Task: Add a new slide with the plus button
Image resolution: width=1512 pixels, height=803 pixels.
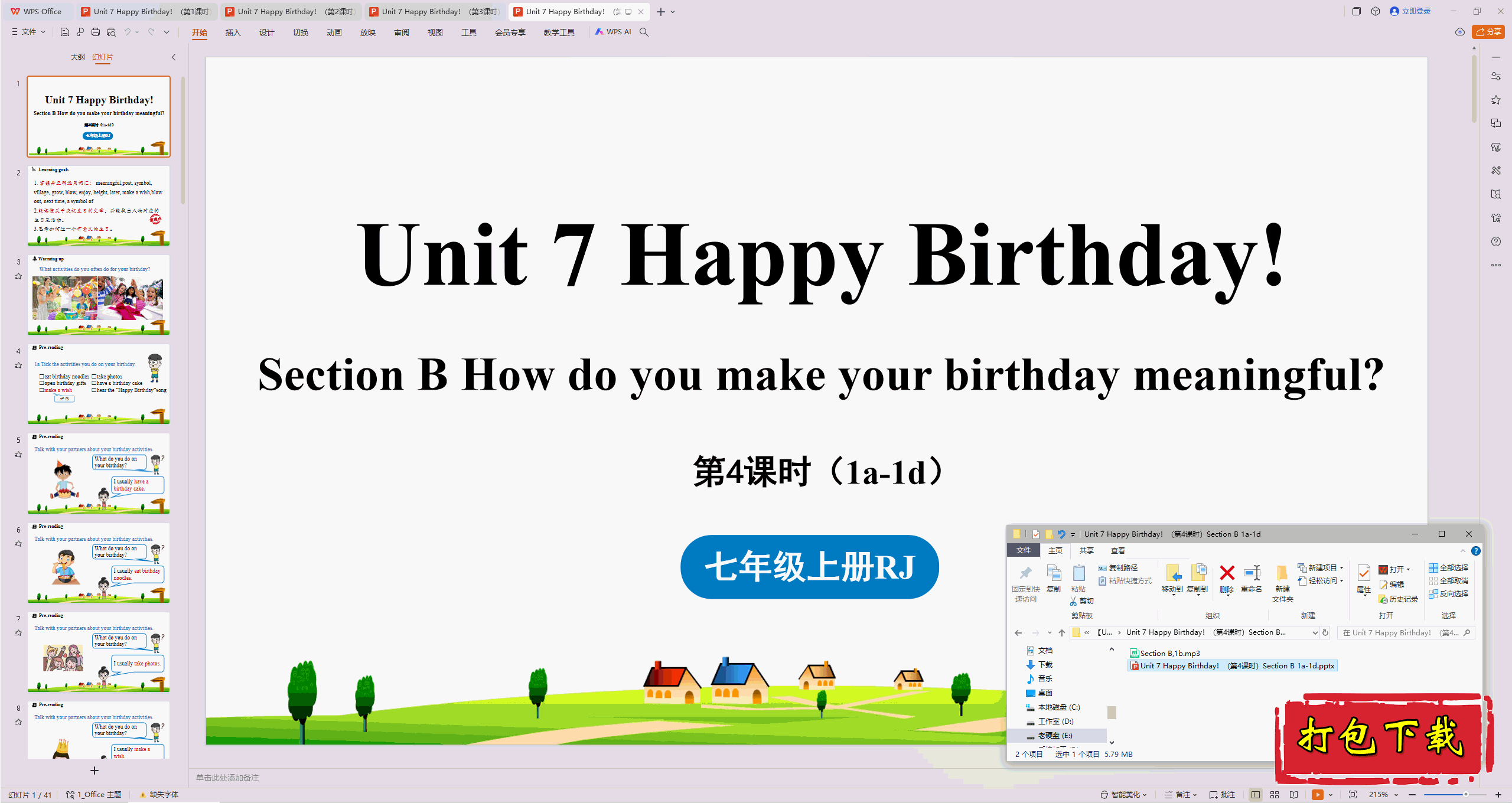Action: point(94,771)
